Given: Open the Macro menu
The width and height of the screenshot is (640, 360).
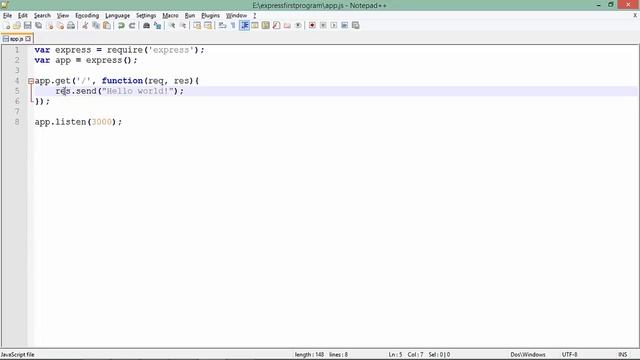Looking at the screenshot, I should tap(170, 16).
